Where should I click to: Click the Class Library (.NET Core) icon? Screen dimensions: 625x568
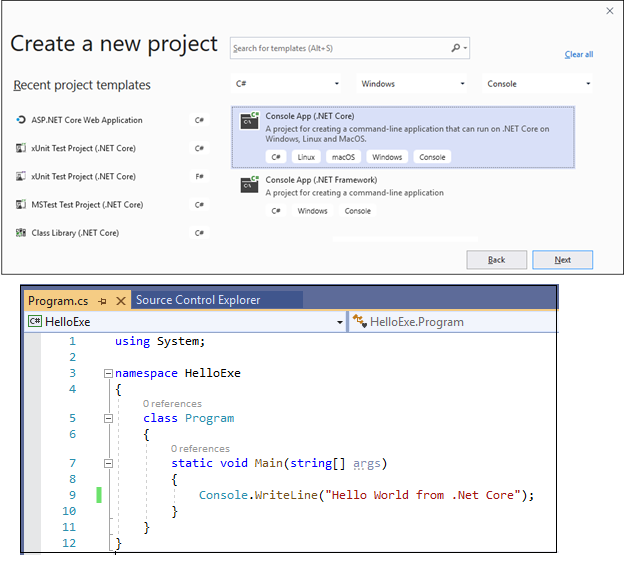click(21, 233)
